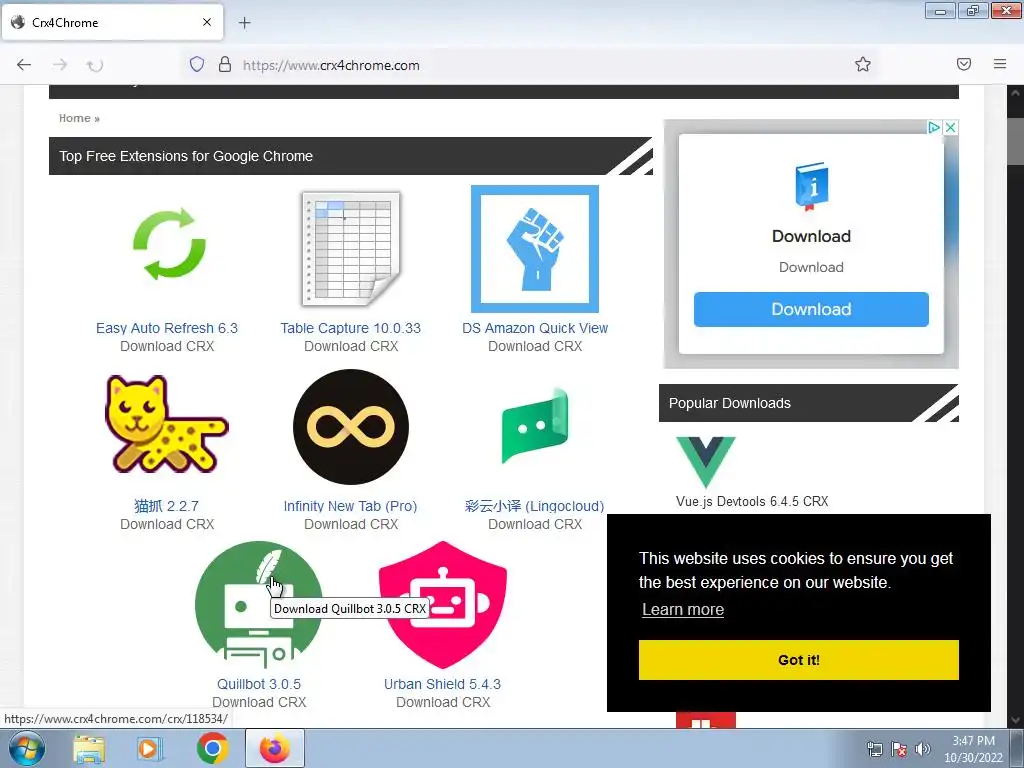Open Vue.js Devtools 6.4.5 CRX link
The image size is (1024, 768).
(x=752, y=502)
